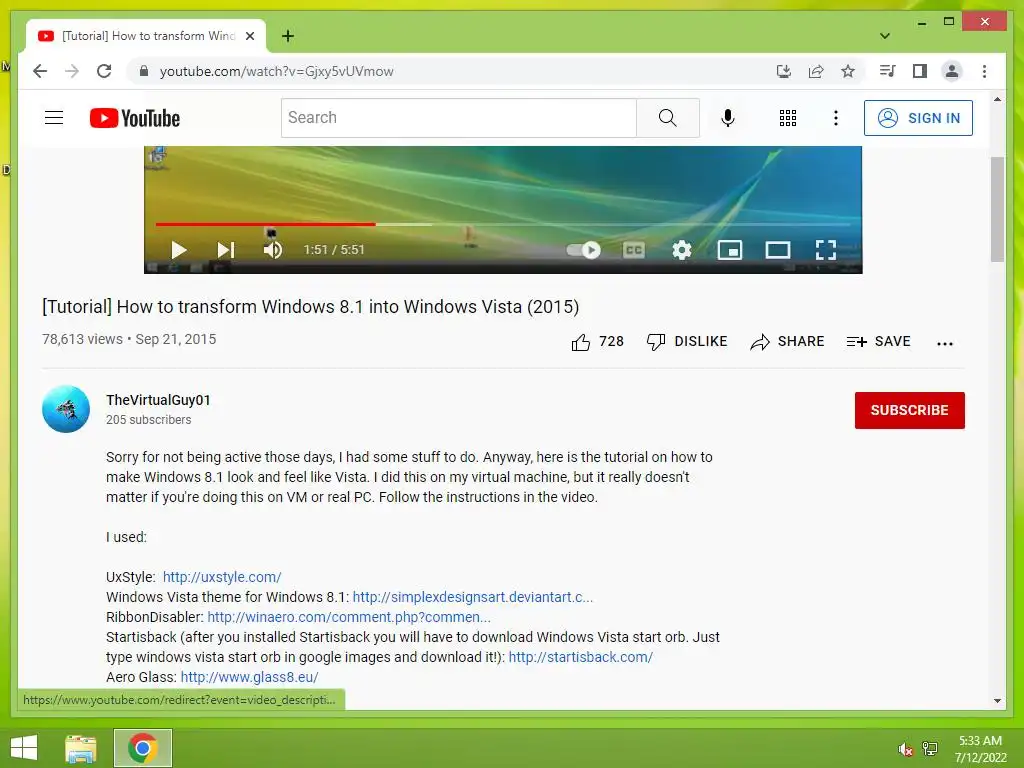1024x768 pixels.
Task: Open the Windows Start button
Action: [x=24, y=748]
